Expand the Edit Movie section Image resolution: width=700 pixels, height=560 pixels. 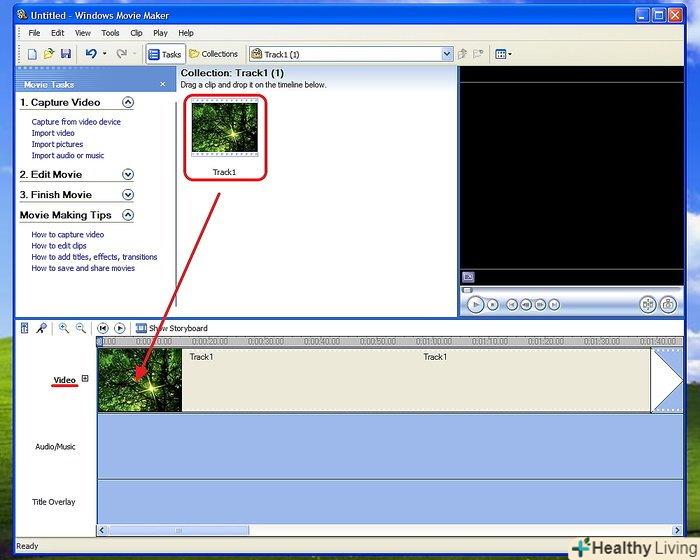click(x=127, y=174)
